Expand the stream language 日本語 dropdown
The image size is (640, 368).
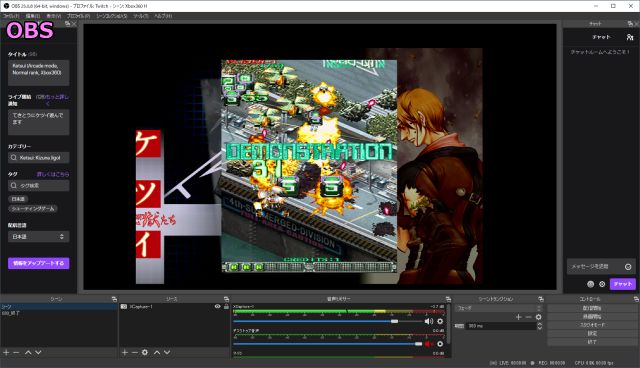pos(38,237)
